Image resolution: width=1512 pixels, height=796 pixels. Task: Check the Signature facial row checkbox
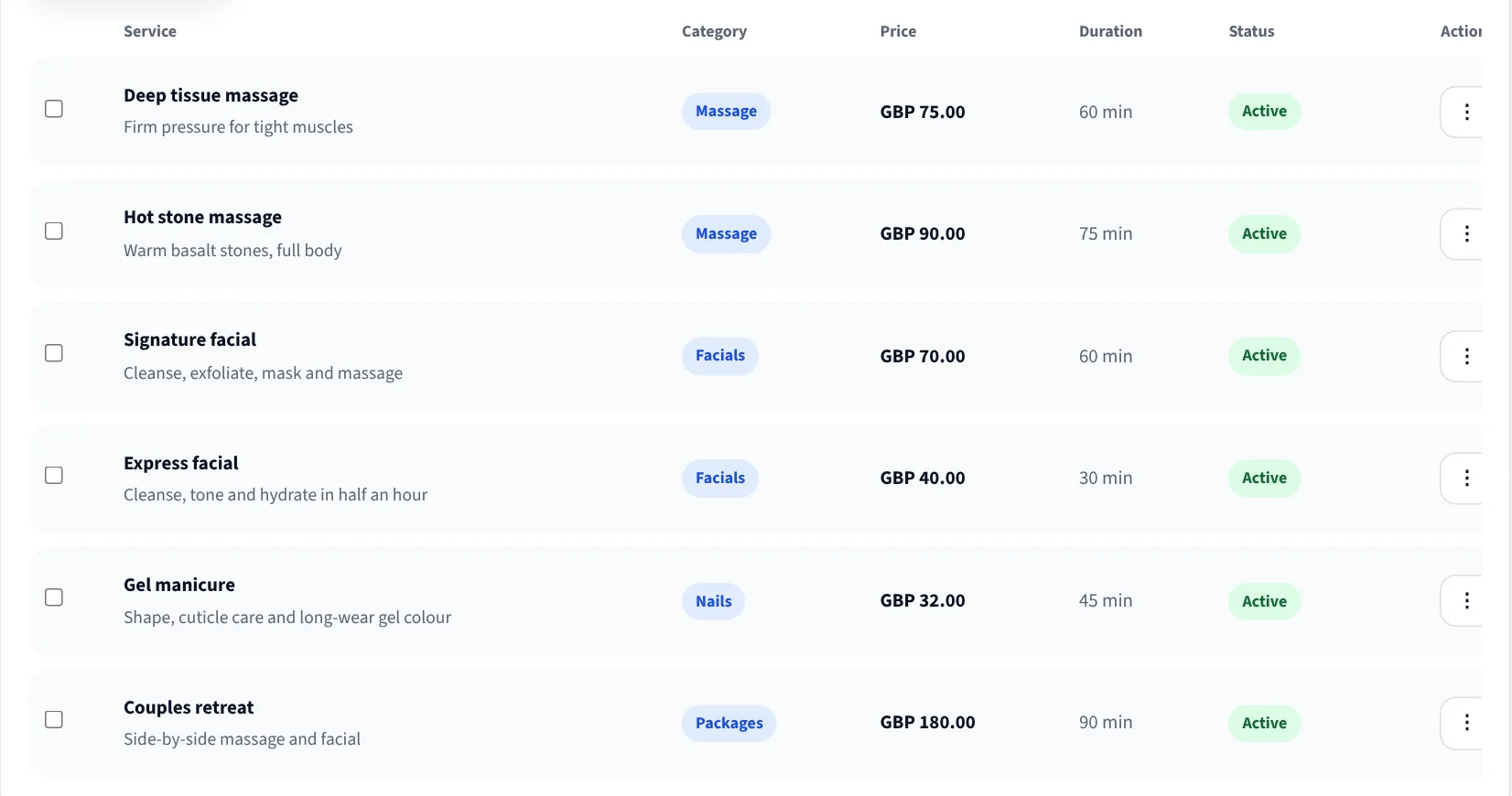point(54,353)
